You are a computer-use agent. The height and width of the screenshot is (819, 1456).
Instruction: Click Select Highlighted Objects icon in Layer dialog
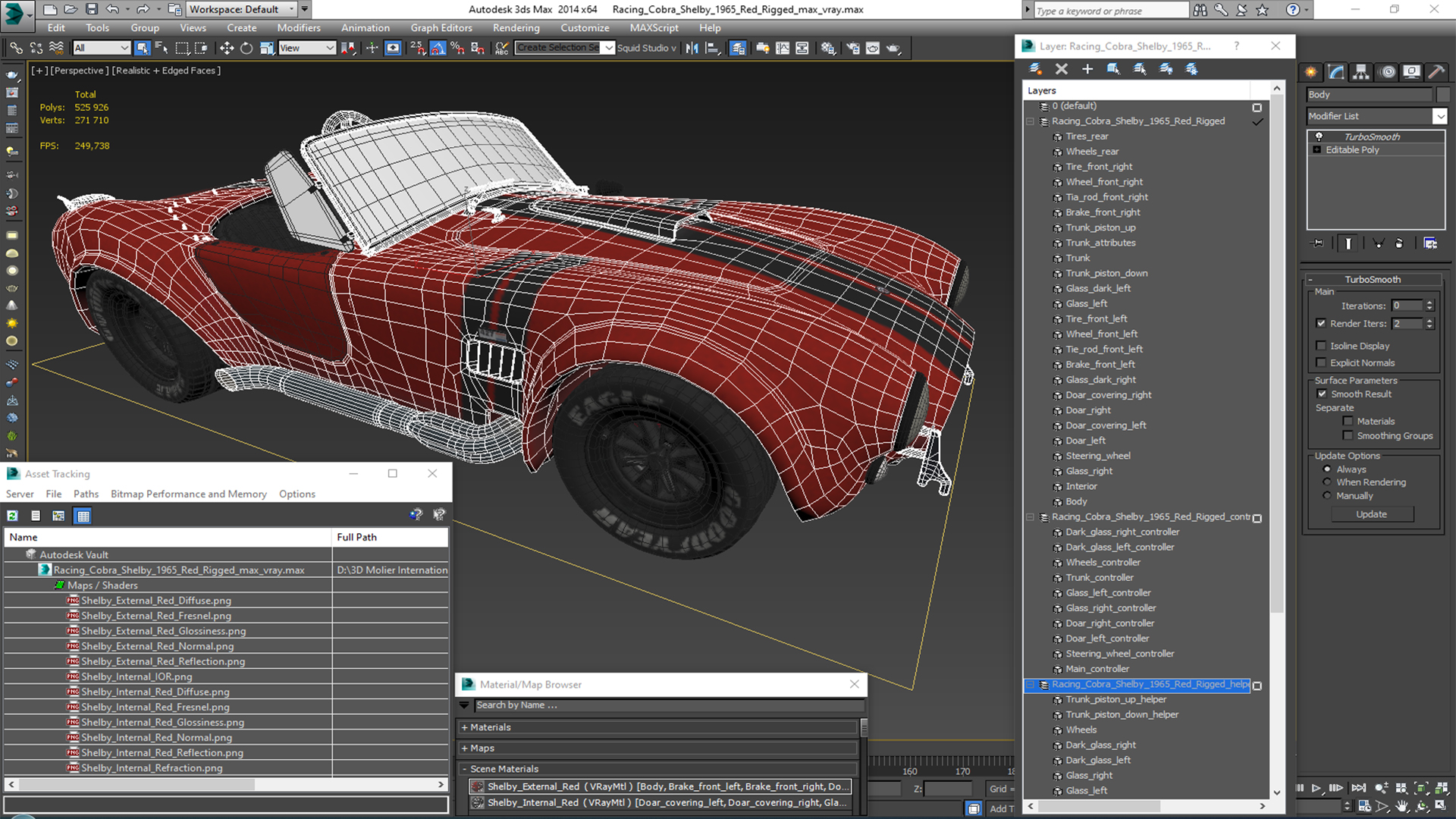(x=1113, y=69)
